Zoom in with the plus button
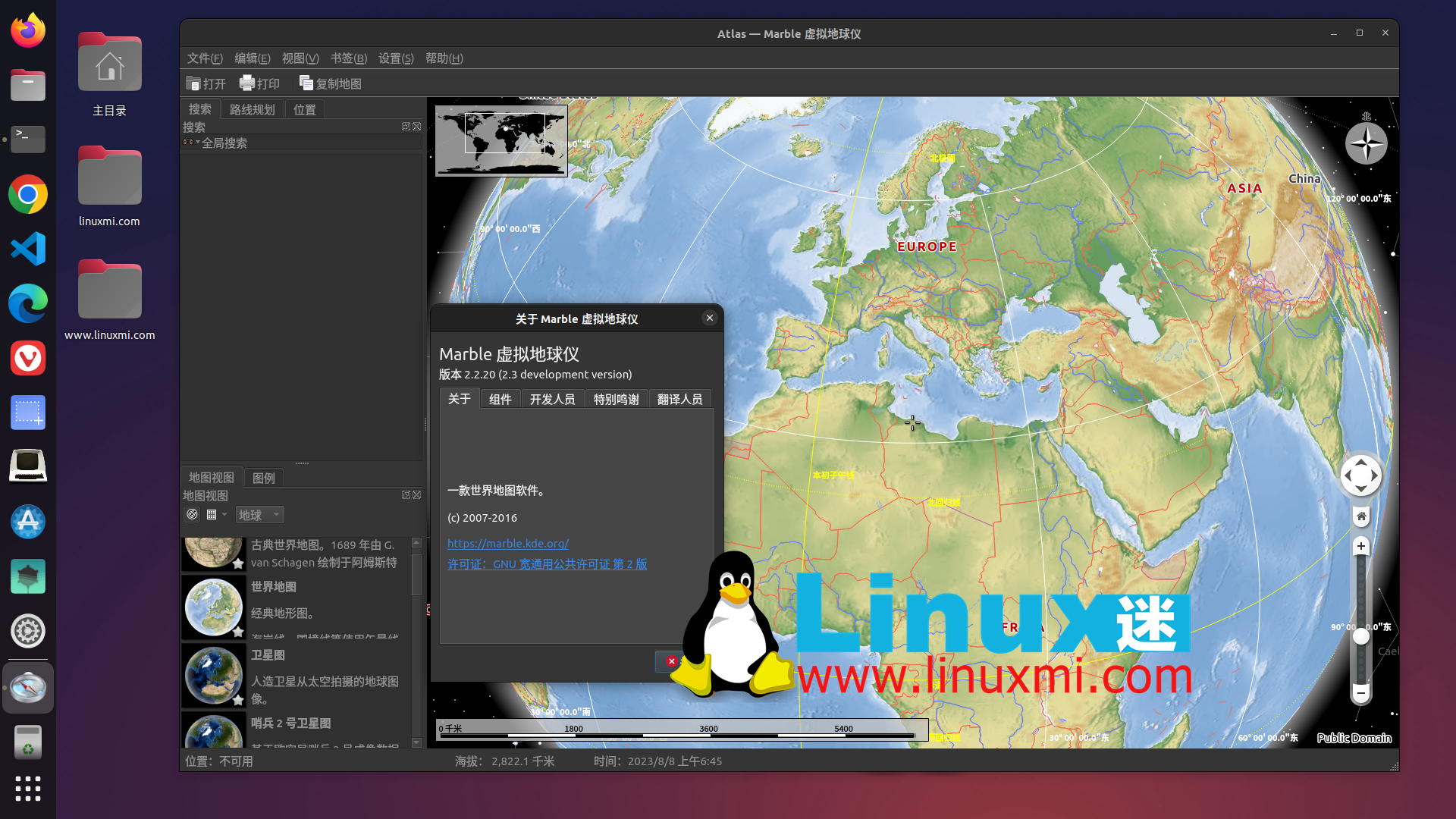 click(x=1361, y=546)
